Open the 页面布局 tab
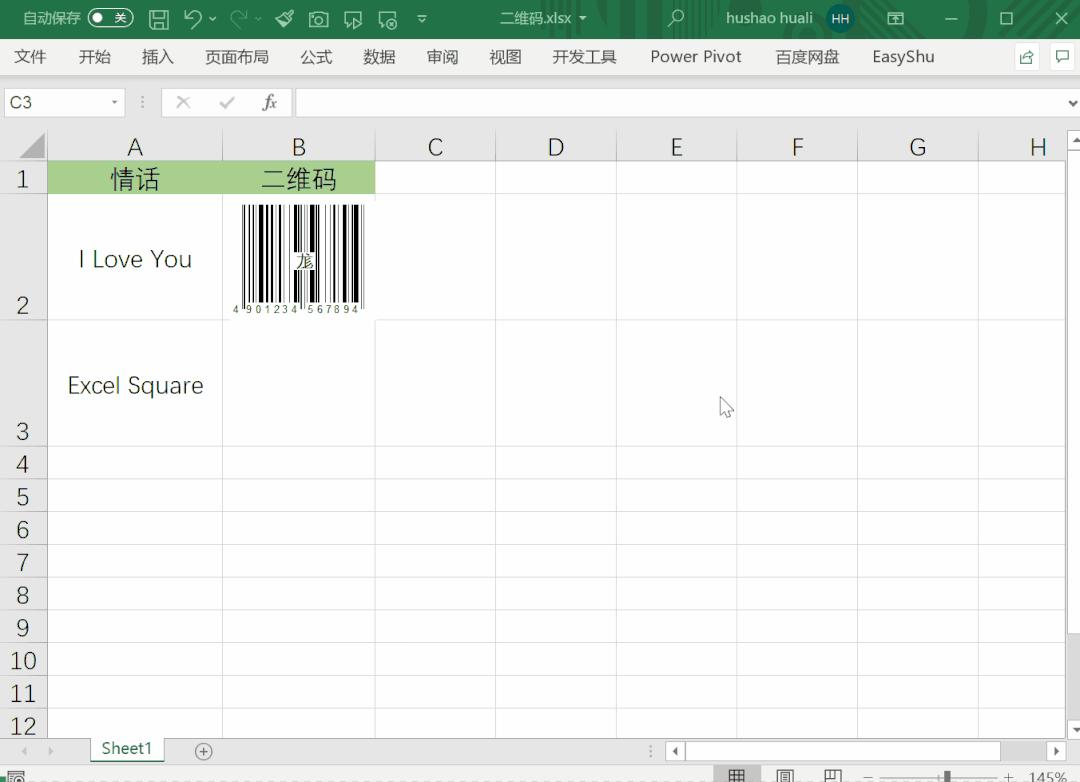This screenshot has height=782, width=1080. point(236,57)
